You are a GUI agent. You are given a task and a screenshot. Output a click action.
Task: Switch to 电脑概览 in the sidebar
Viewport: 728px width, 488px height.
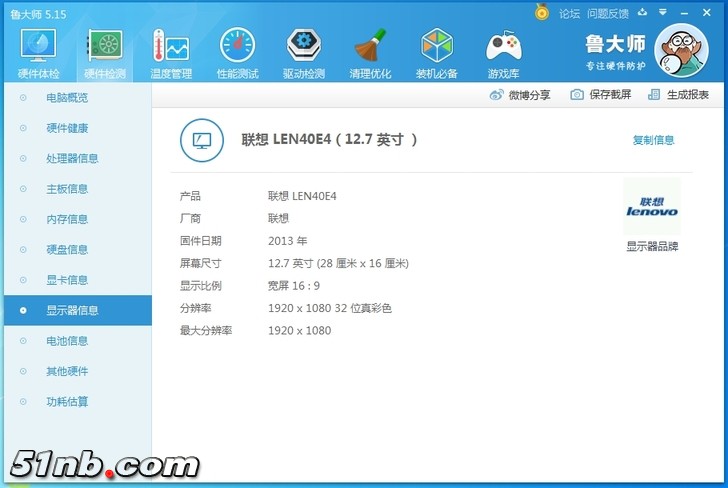[x=67, y=98]
